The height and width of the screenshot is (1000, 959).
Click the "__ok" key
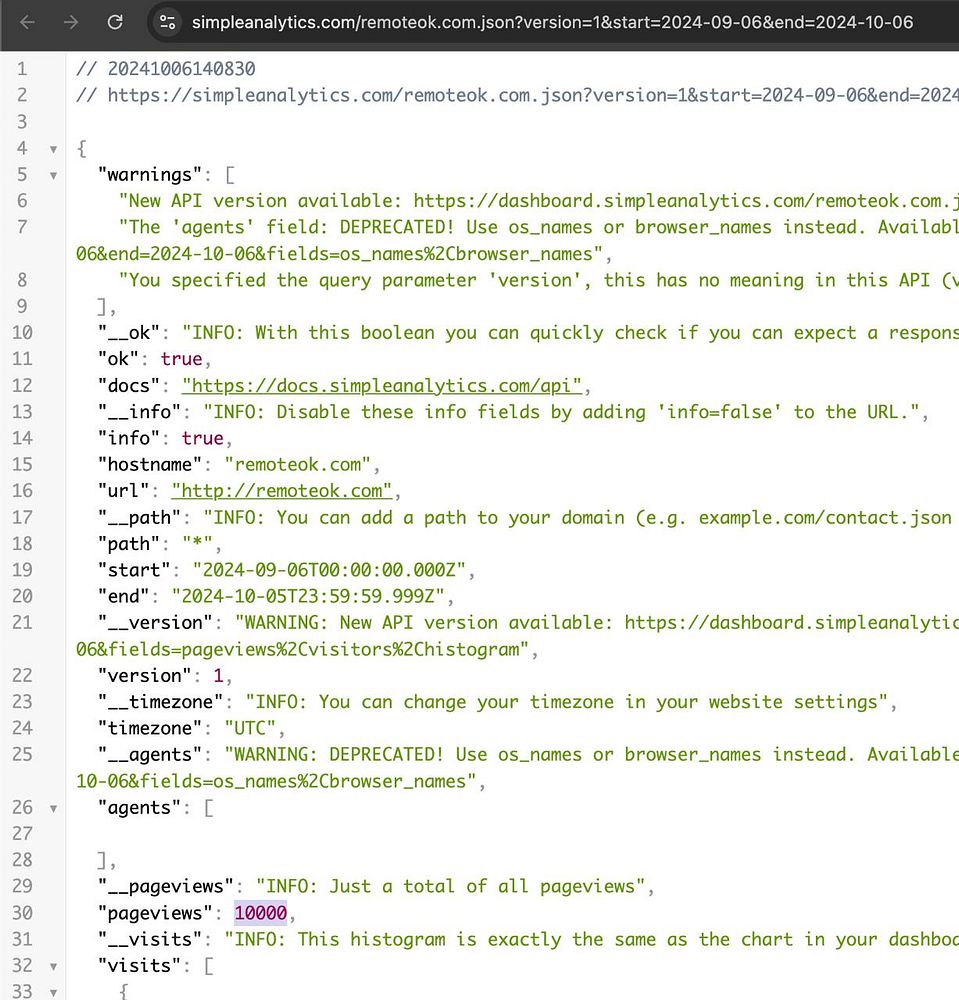click(128, 333)
